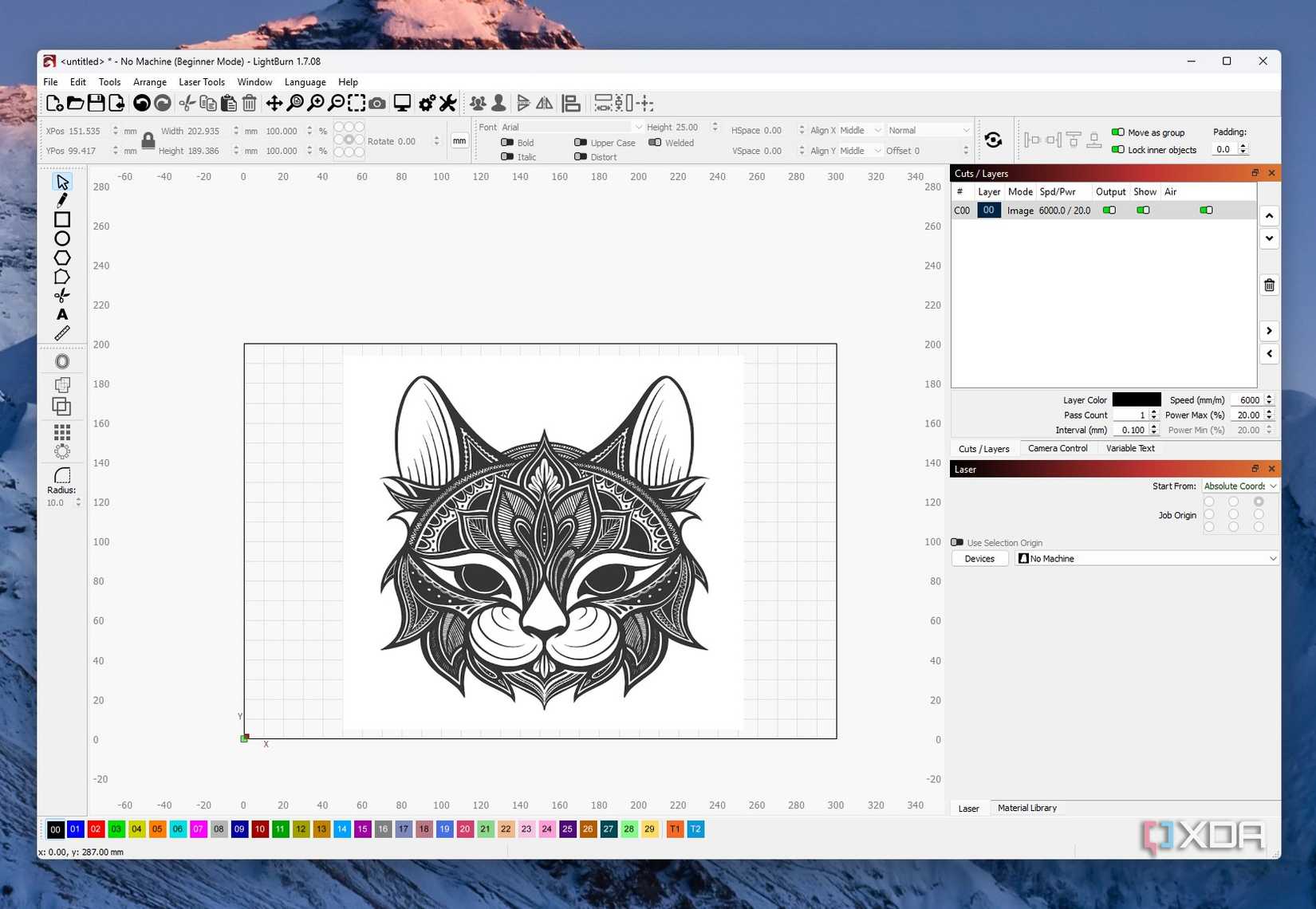Select the Ellipse tool
1316x909 pixels.
[62, 238]
